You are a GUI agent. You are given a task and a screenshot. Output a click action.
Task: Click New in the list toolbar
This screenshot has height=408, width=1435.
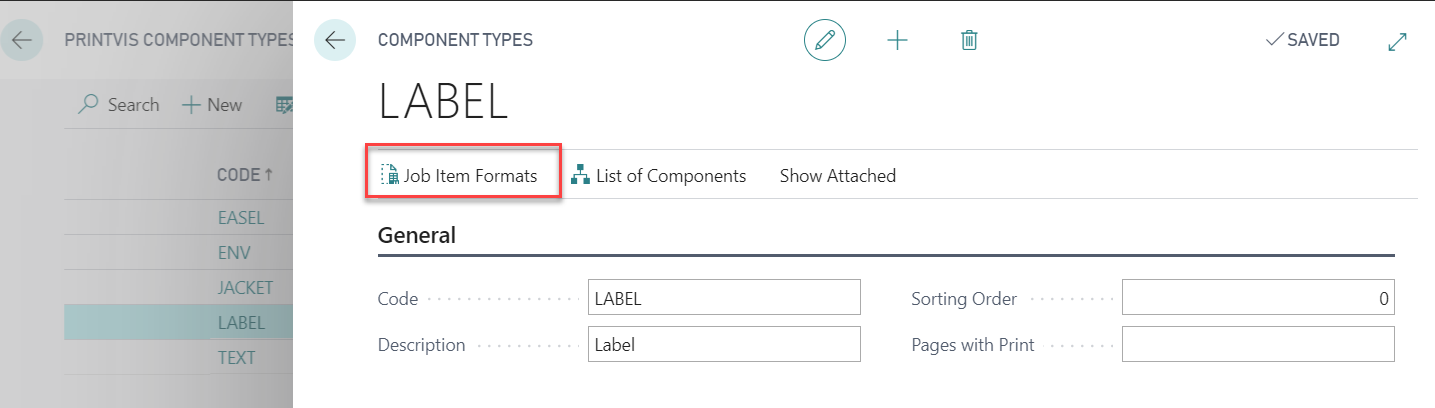pos(212,105)
